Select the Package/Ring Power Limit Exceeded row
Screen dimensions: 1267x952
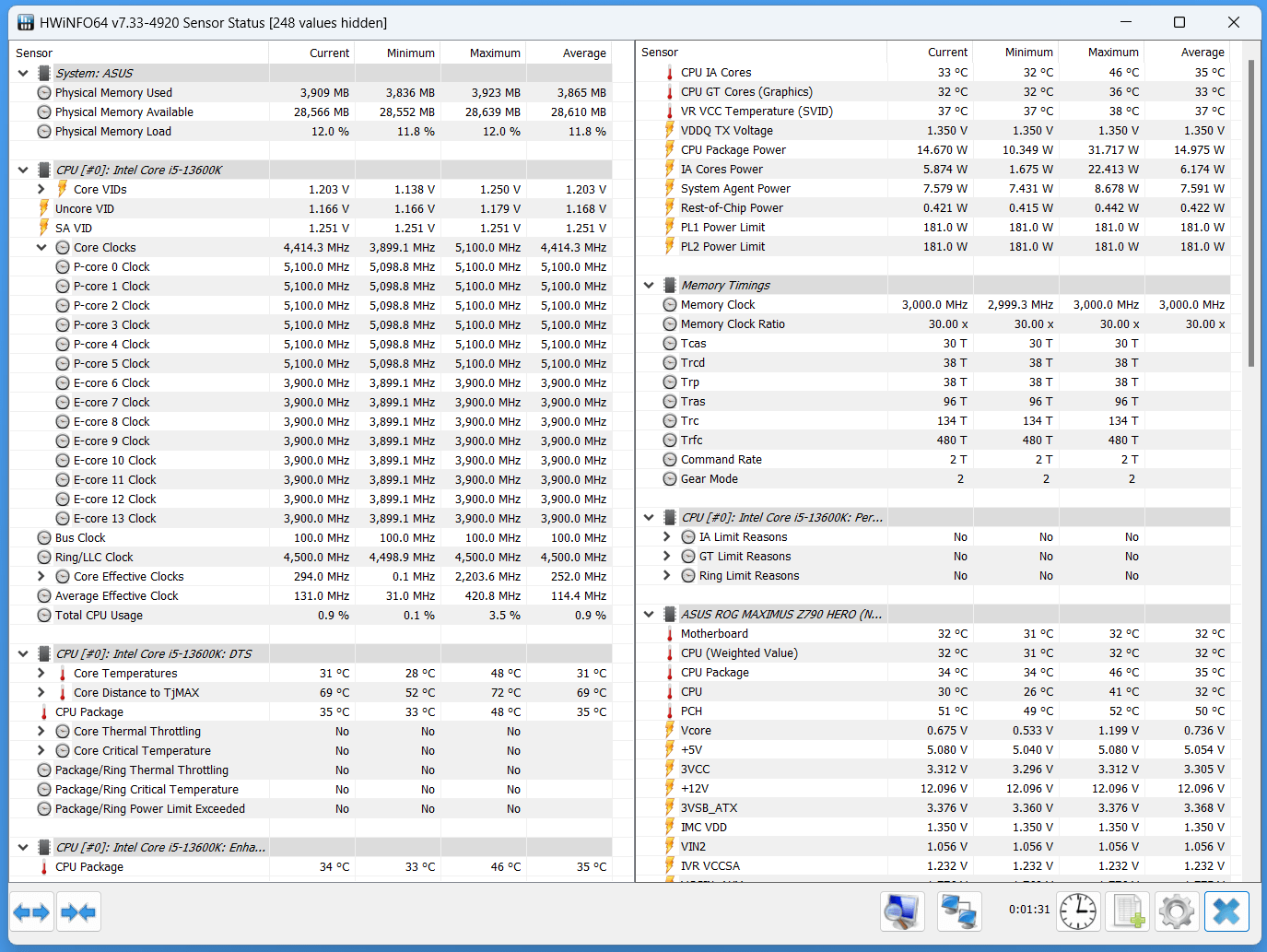click(x=311, y=808)
